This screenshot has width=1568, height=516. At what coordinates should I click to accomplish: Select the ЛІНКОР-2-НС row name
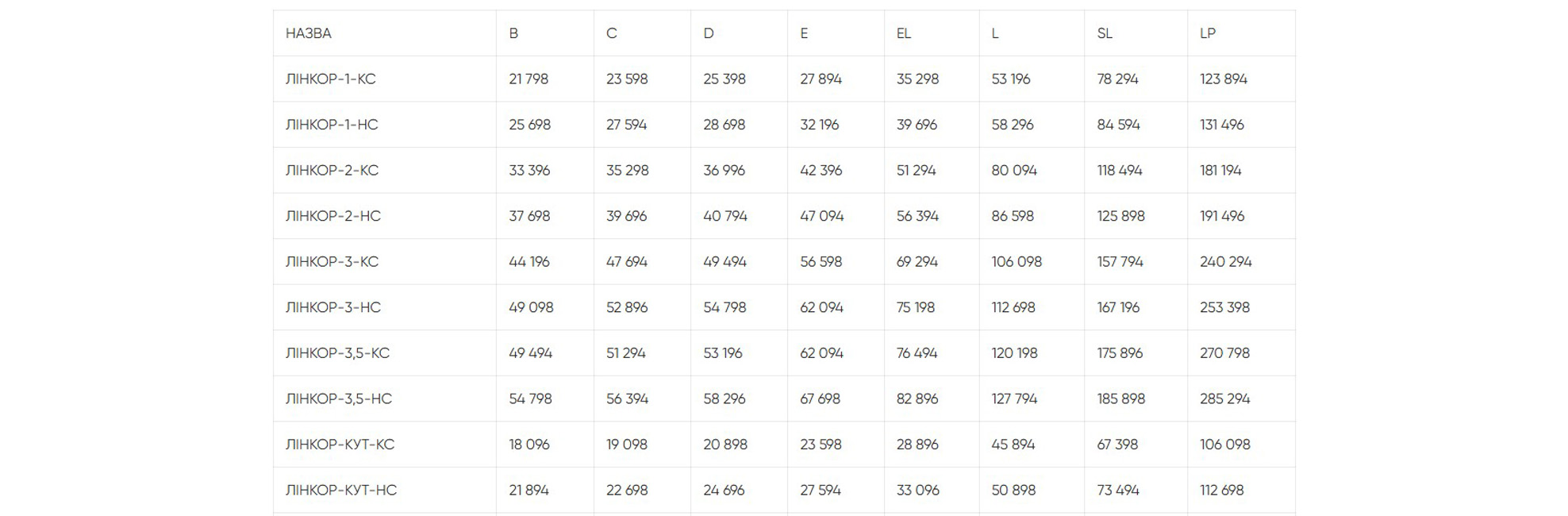coord(333,216)
